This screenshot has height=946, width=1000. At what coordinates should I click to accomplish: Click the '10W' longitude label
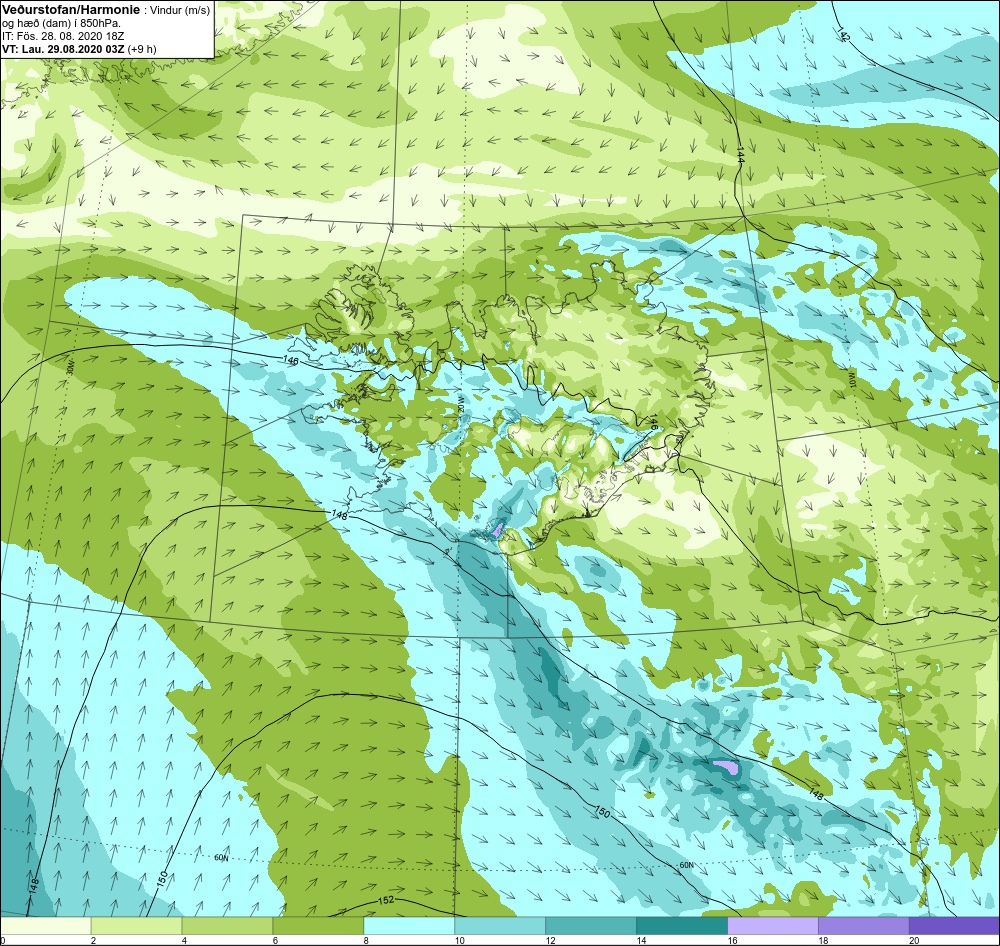coord(851,378)
